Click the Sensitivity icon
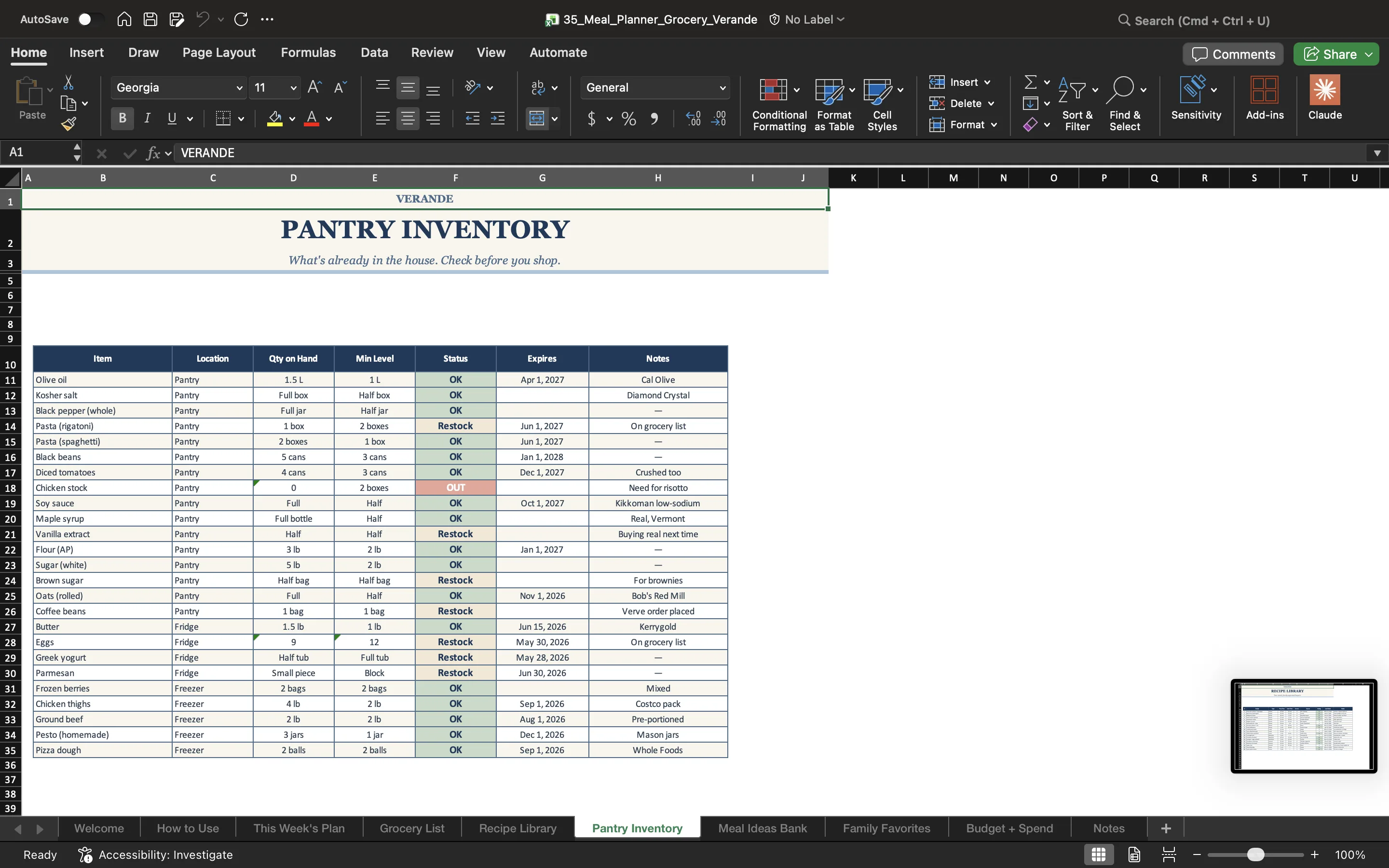Viewport: 1389px width, 868px height. pyautogui.click(x=1193, y=90)
